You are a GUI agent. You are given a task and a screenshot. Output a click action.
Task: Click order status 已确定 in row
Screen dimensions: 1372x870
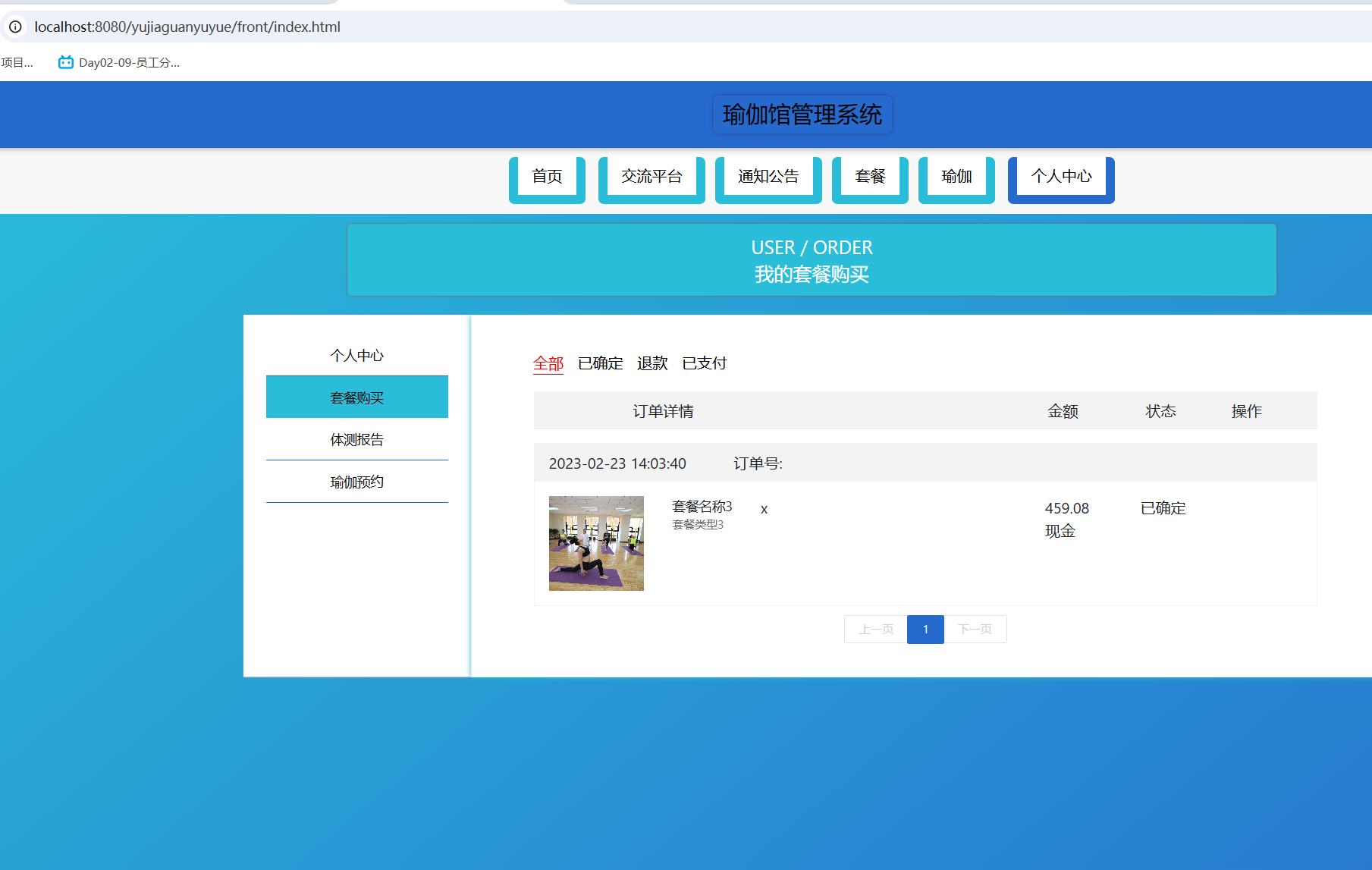pyautogui.click(x=1163, y=508)
